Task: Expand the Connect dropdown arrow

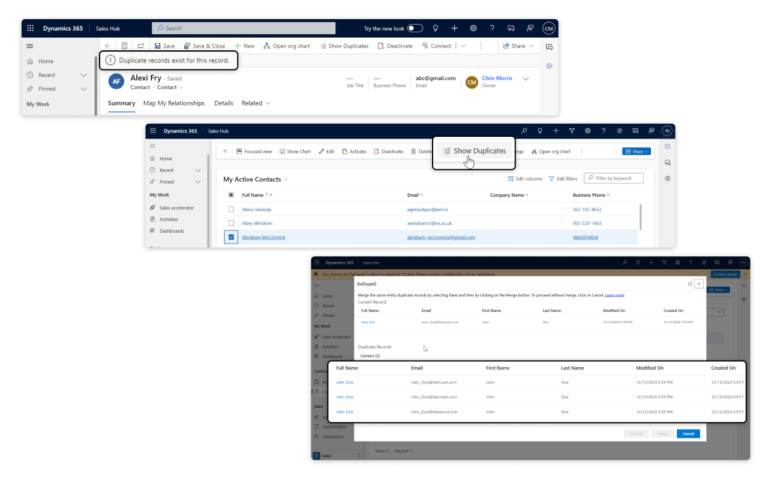Action: (463, 46)
